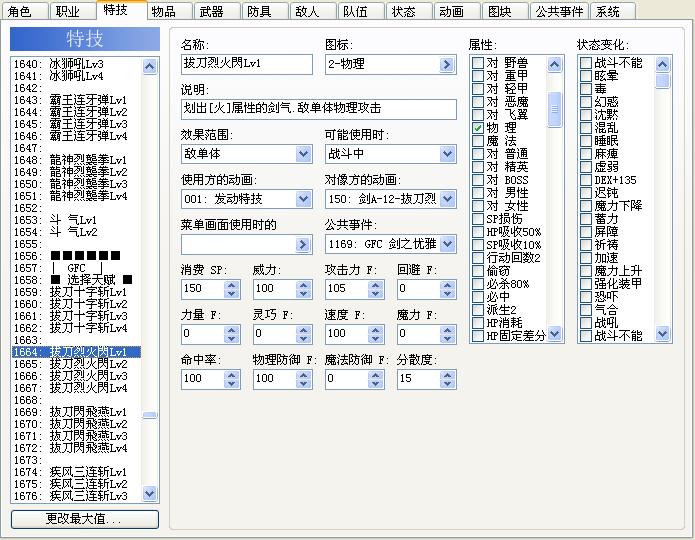Increase the 消费 SP value
This screenshot has width=695, height=540.
pos(231,285)
